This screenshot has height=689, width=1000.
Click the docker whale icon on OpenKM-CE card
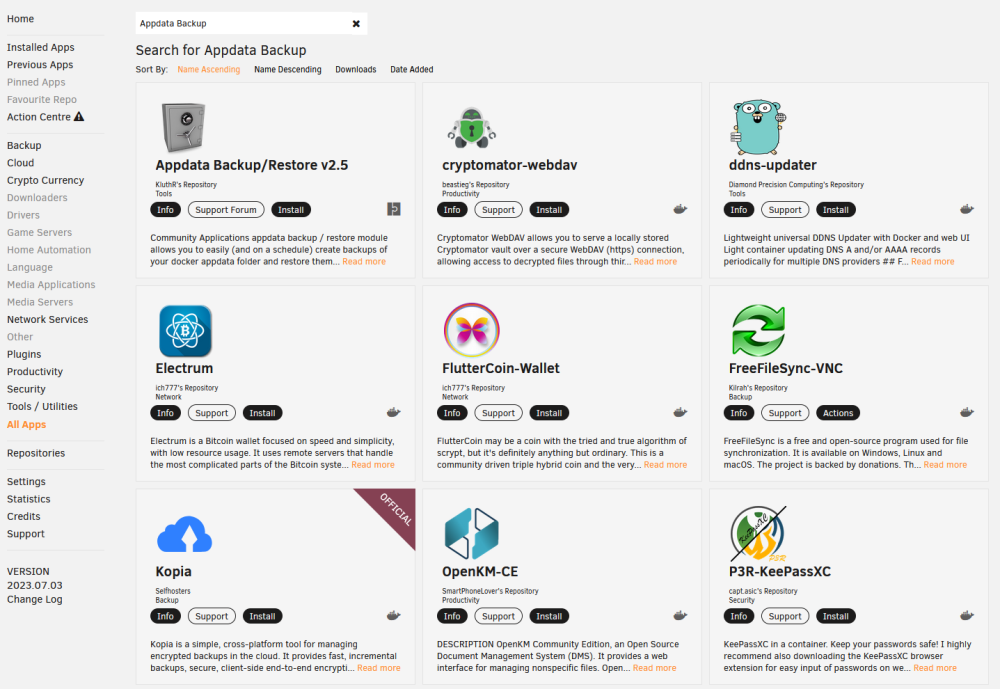(x=680, y=616)
